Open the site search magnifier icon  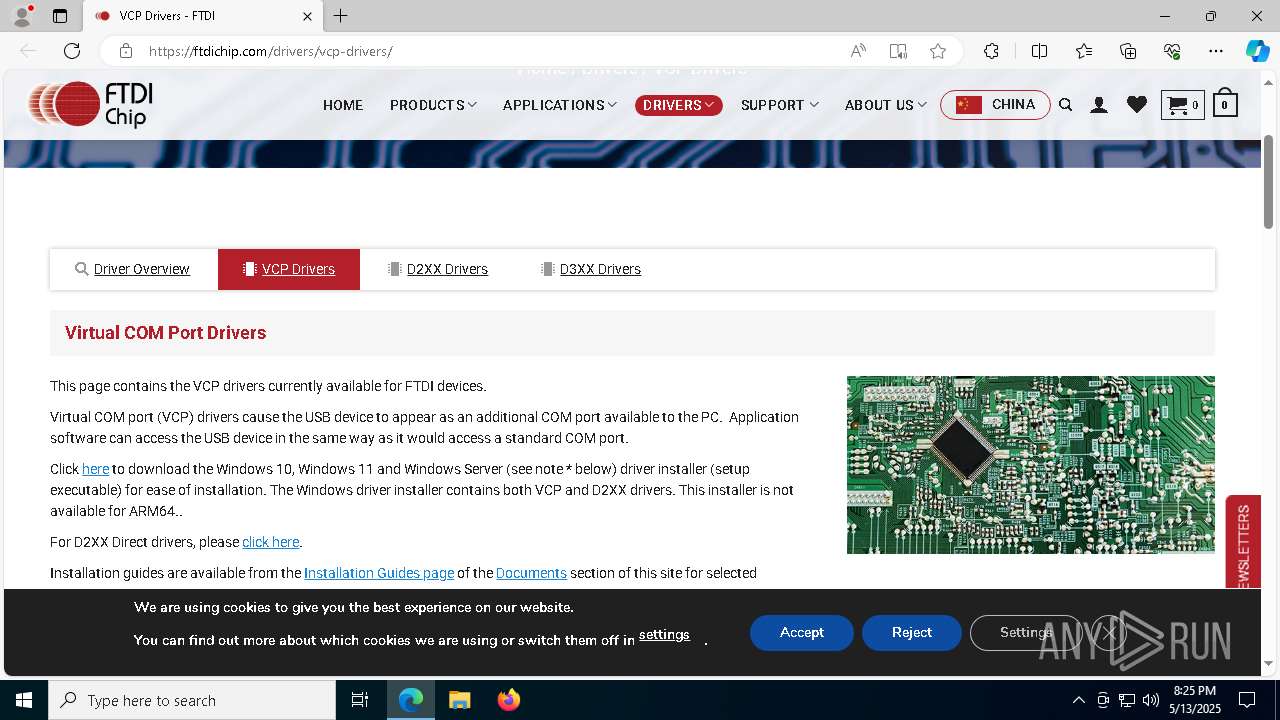click(1066, 105)
